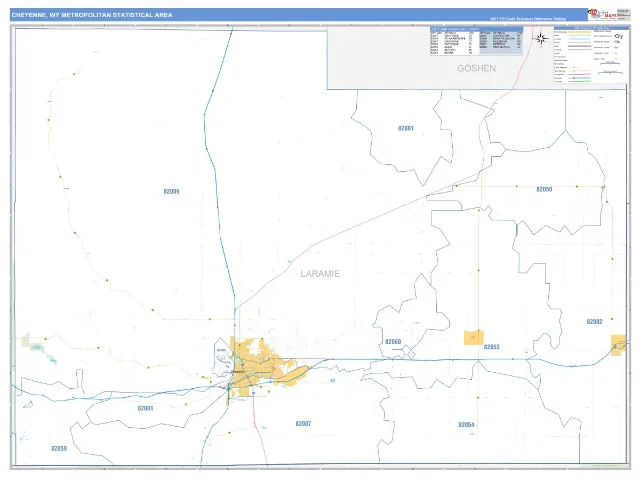This screenshot has width=640, height=480.
Task: Click the Cheyenne, WY Metropolitan Statistical Area title
Action: 92,15
